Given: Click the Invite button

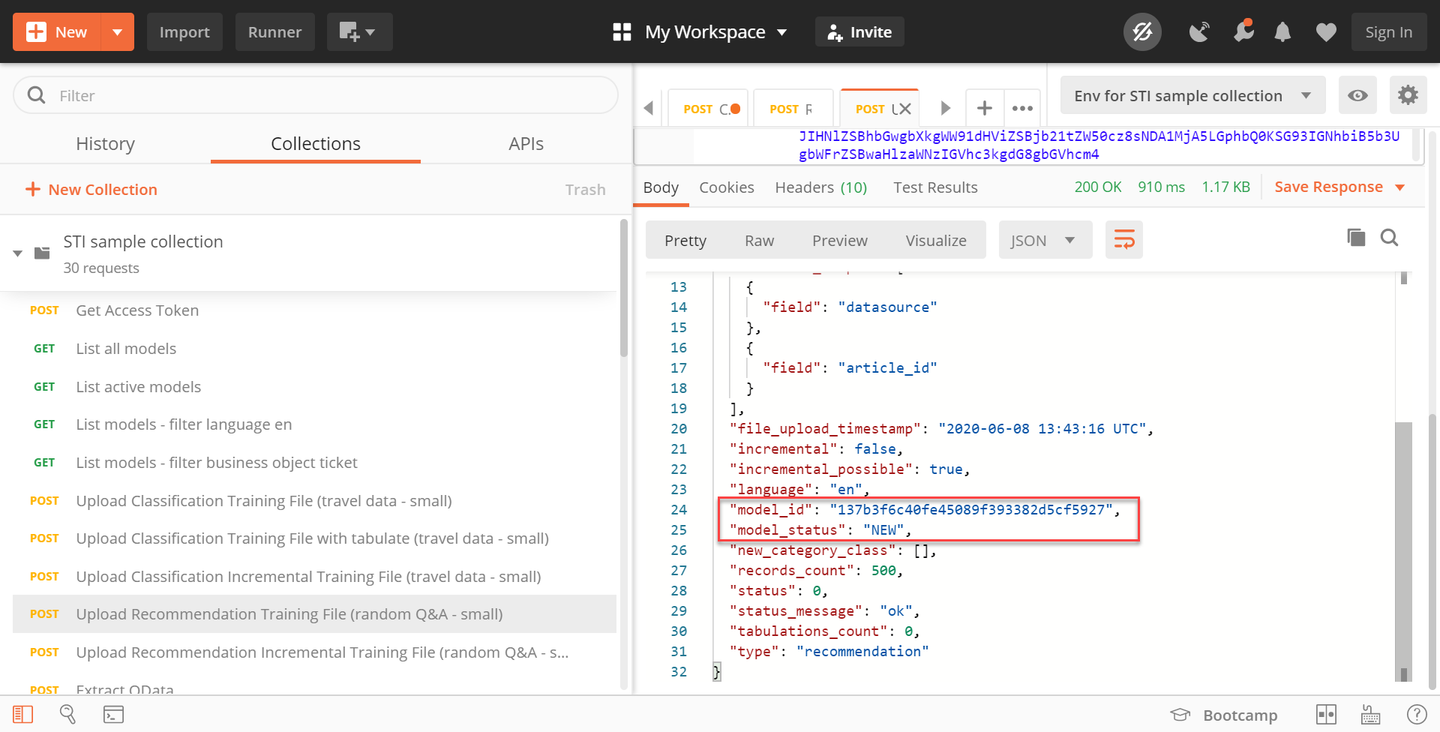Looking at the screenshot, I should coord(859,32).
